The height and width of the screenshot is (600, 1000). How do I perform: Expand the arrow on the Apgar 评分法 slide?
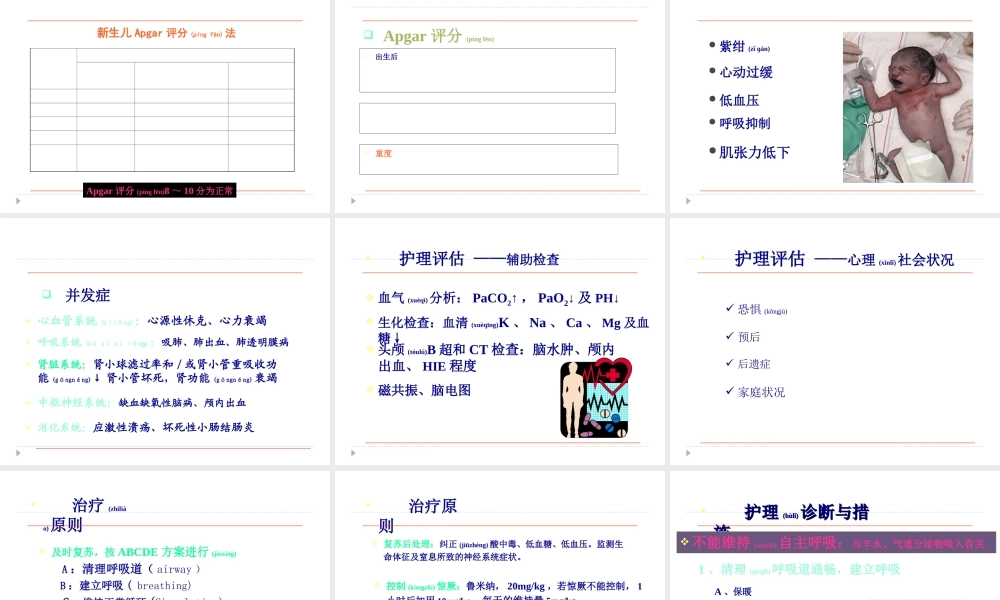click(17, 200)
